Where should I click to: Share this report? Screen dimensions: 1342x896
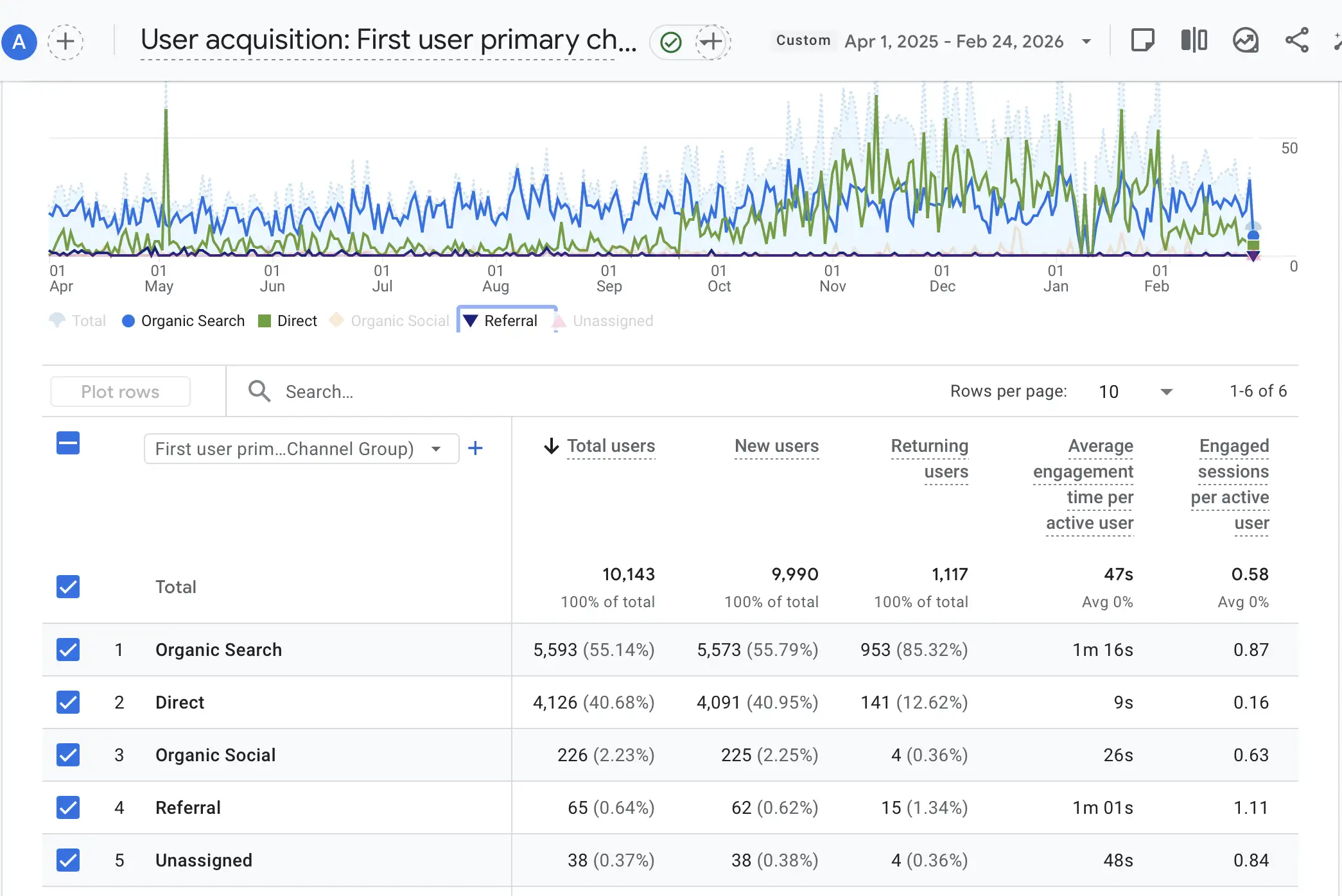coord(1296,40)
